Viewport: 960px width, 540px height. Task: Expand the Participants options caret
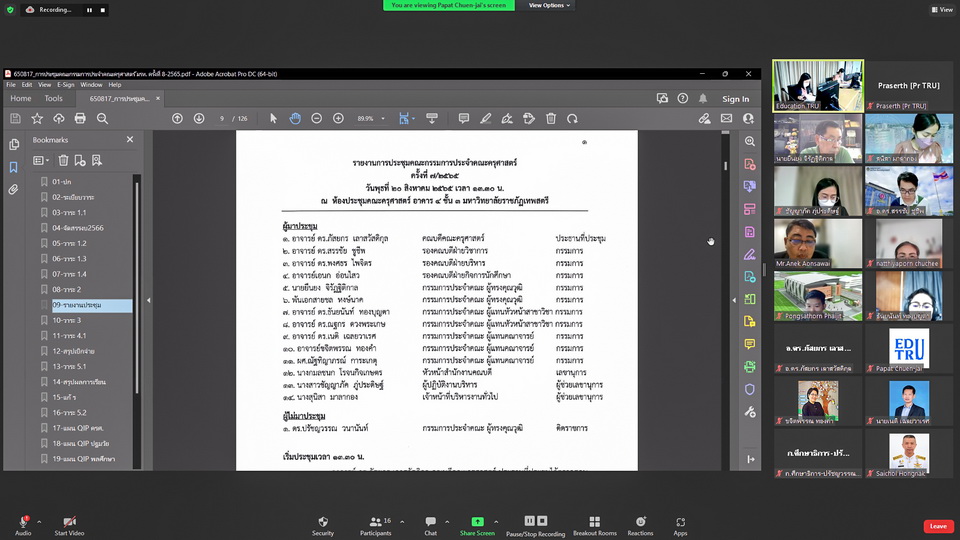(x=402, y=522)
